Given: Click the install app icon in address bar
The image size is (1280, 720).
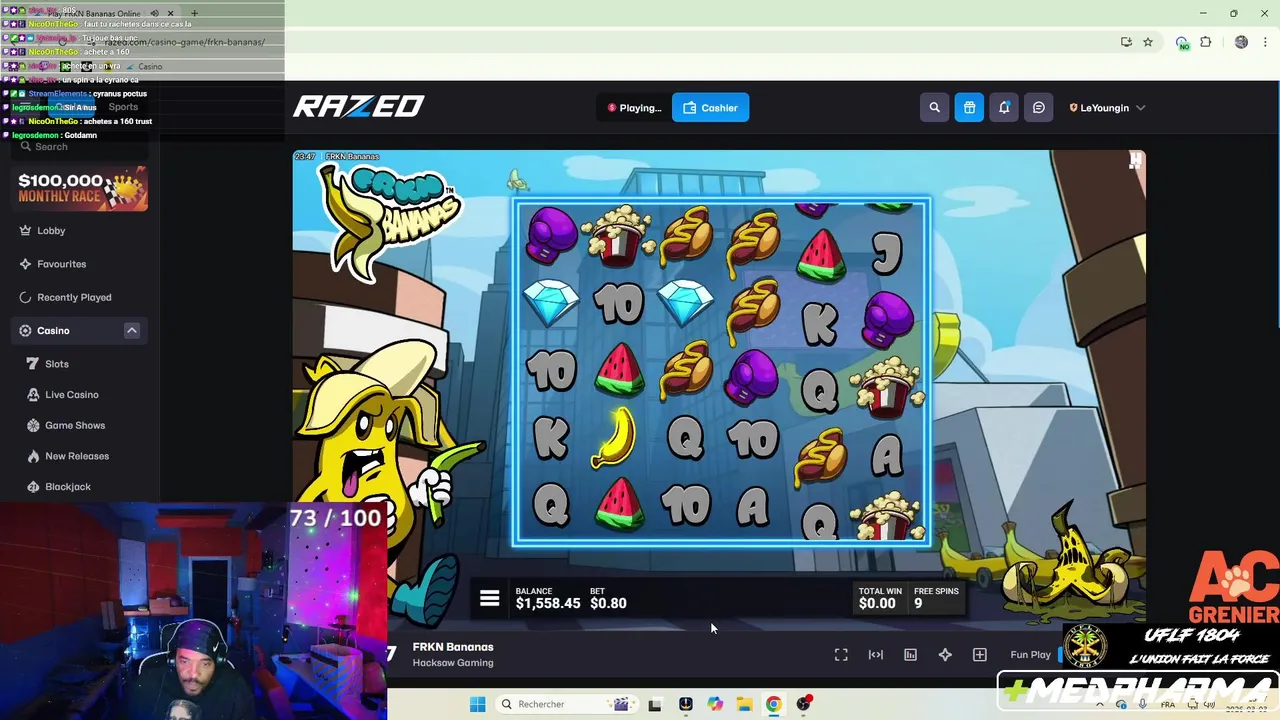Looking at the screenshot, I should click(x=1126, y=42).
